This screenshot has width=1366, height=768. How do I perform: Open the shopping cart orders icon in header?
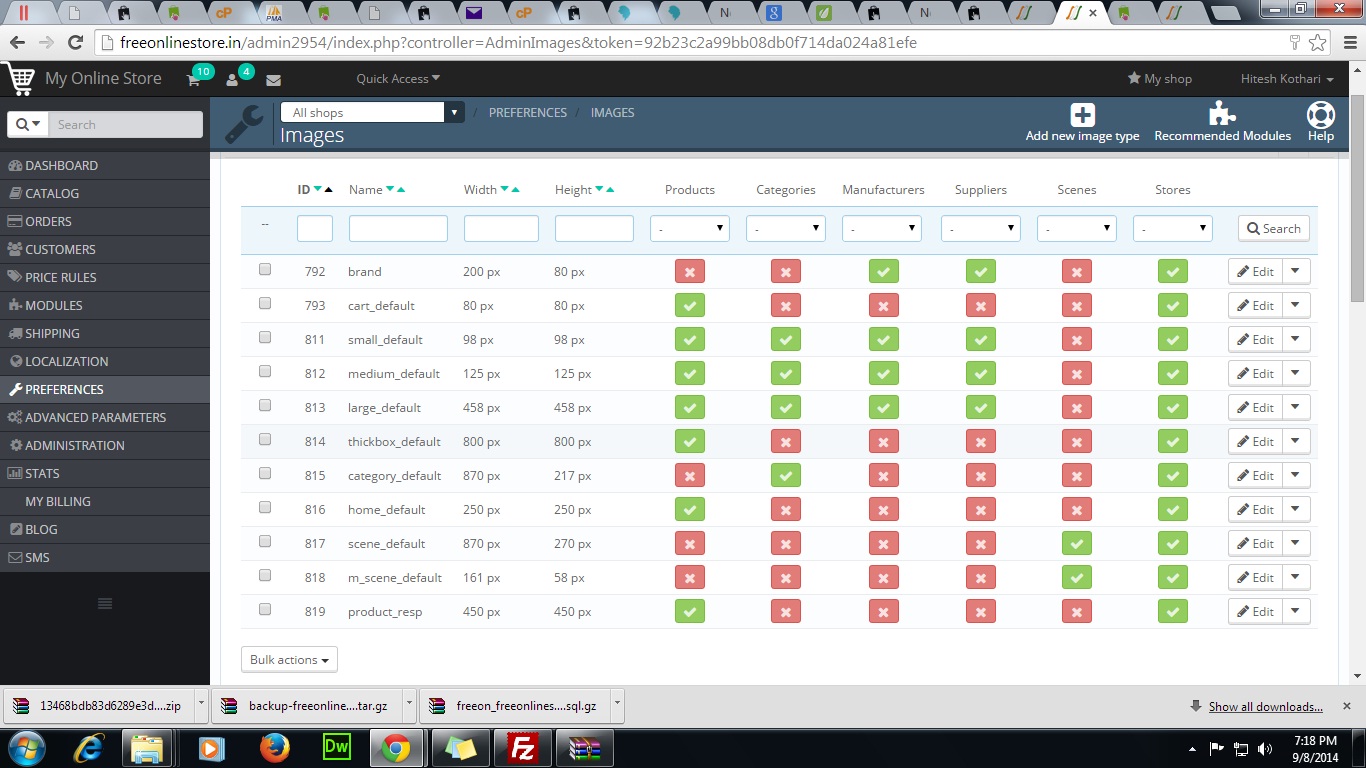coord(194,79)
